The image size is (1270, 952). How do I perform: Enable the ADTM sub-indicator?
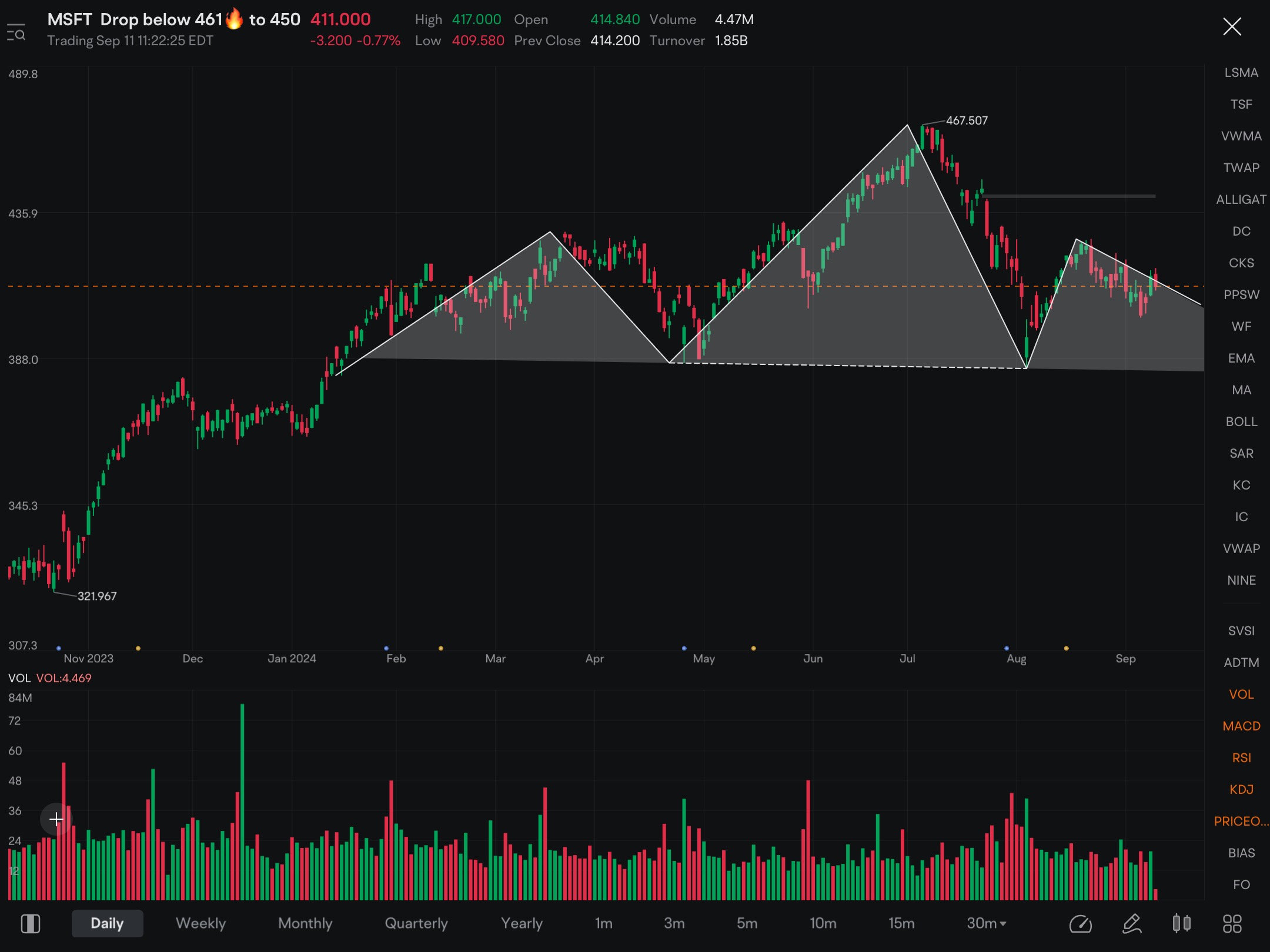coord(1241,662)
